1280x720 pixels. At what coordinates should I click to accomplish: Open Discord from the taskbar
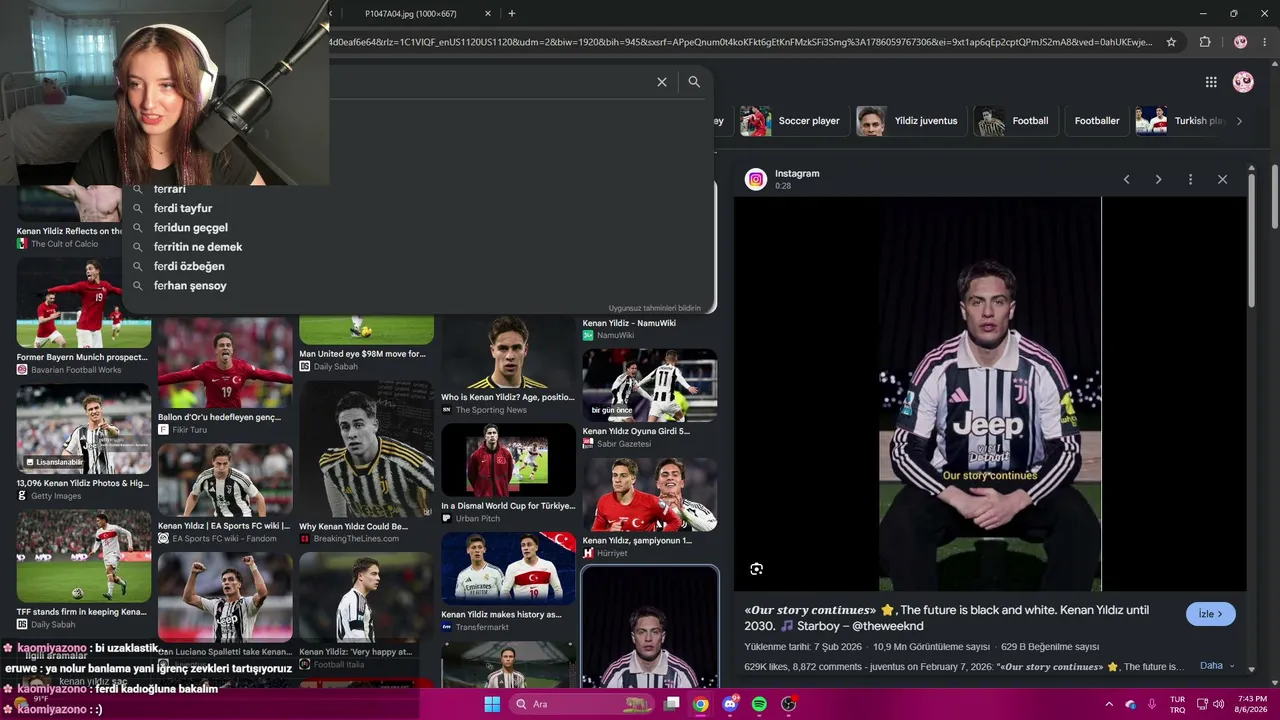pyautogui.click(x=730, y=704)
